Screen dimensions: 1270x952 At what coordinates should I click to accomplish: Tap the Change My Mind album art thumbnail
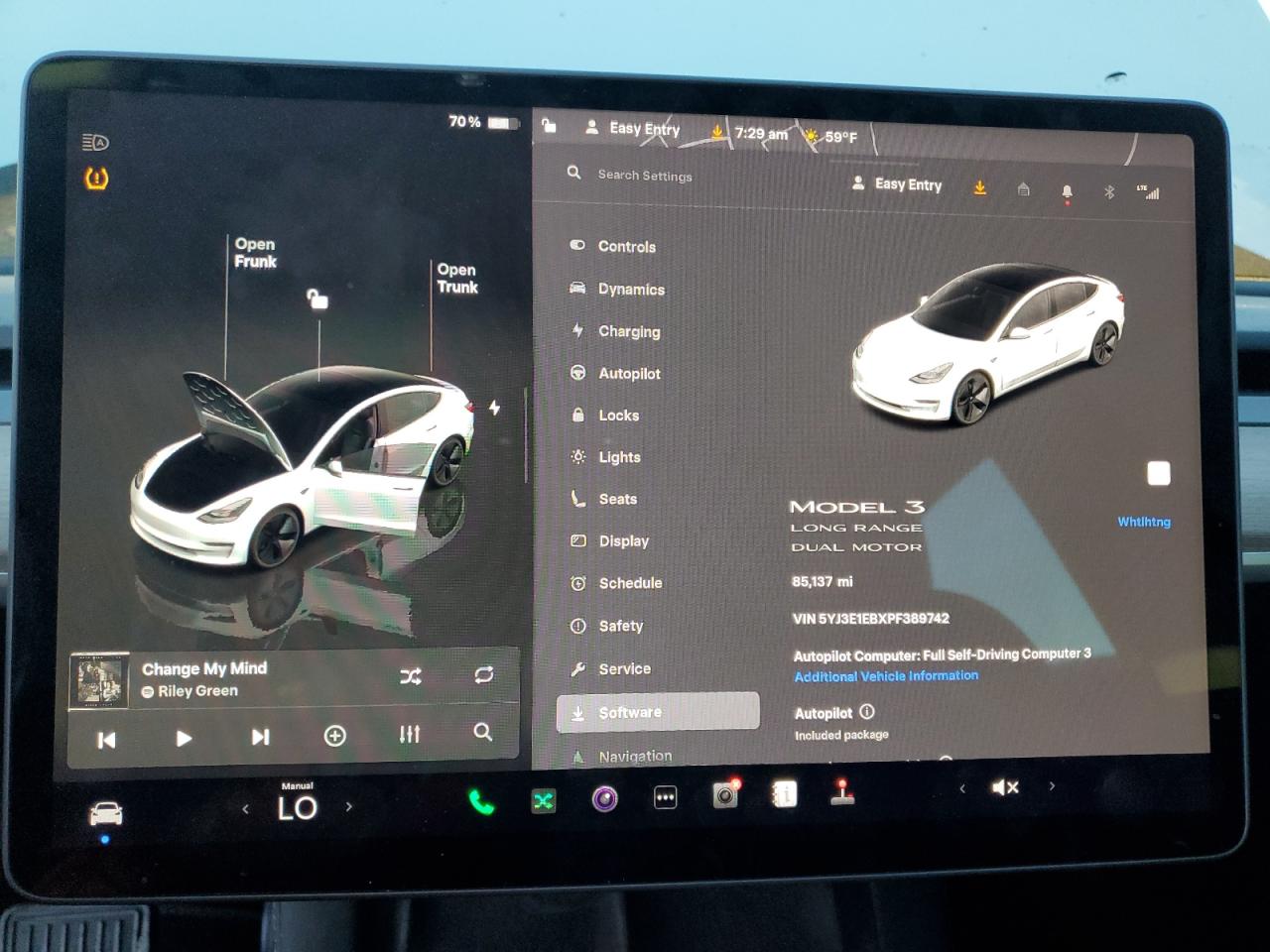[x=100, y=680]
